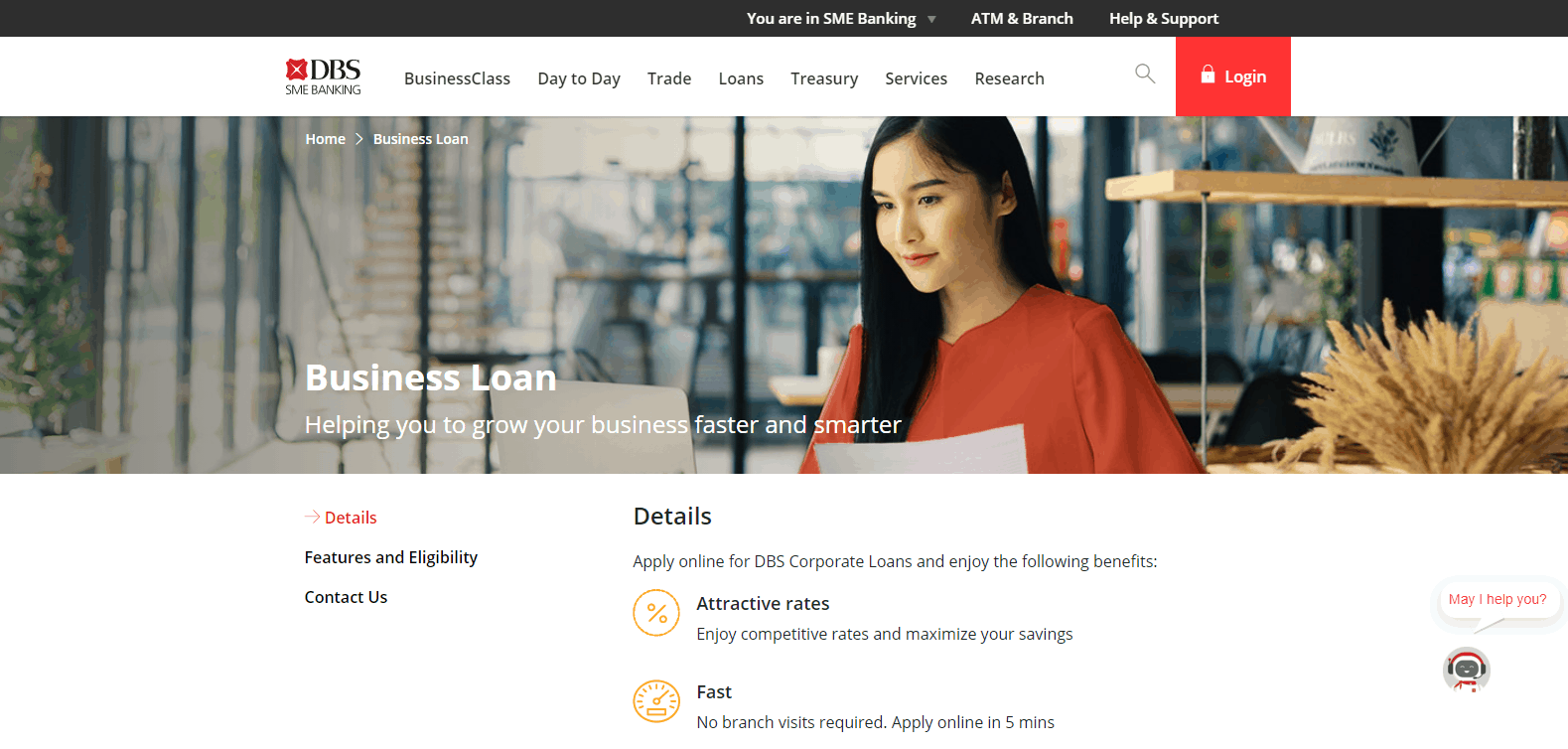Click the DBS SME Banking logo
The width and height of the screenshot is (1568, 749).
pos(323,76)
